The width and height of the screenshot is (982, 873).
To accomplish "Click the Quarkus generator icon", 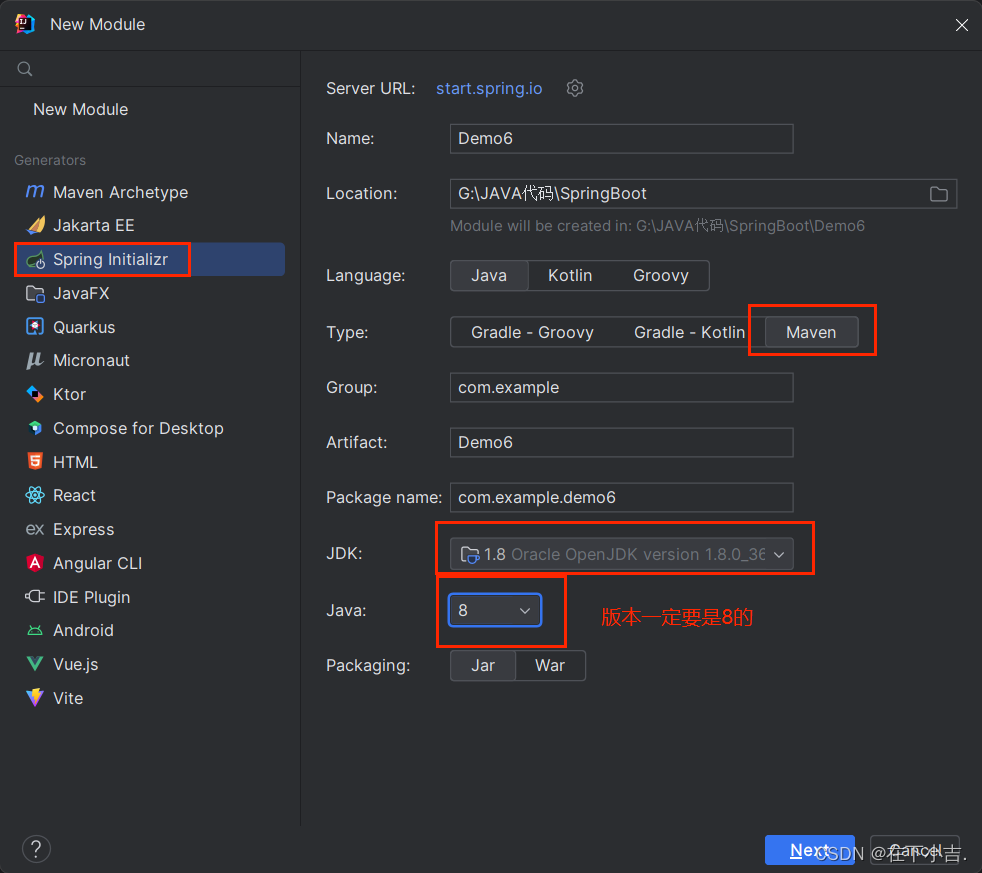I will (x=35, y=327).
